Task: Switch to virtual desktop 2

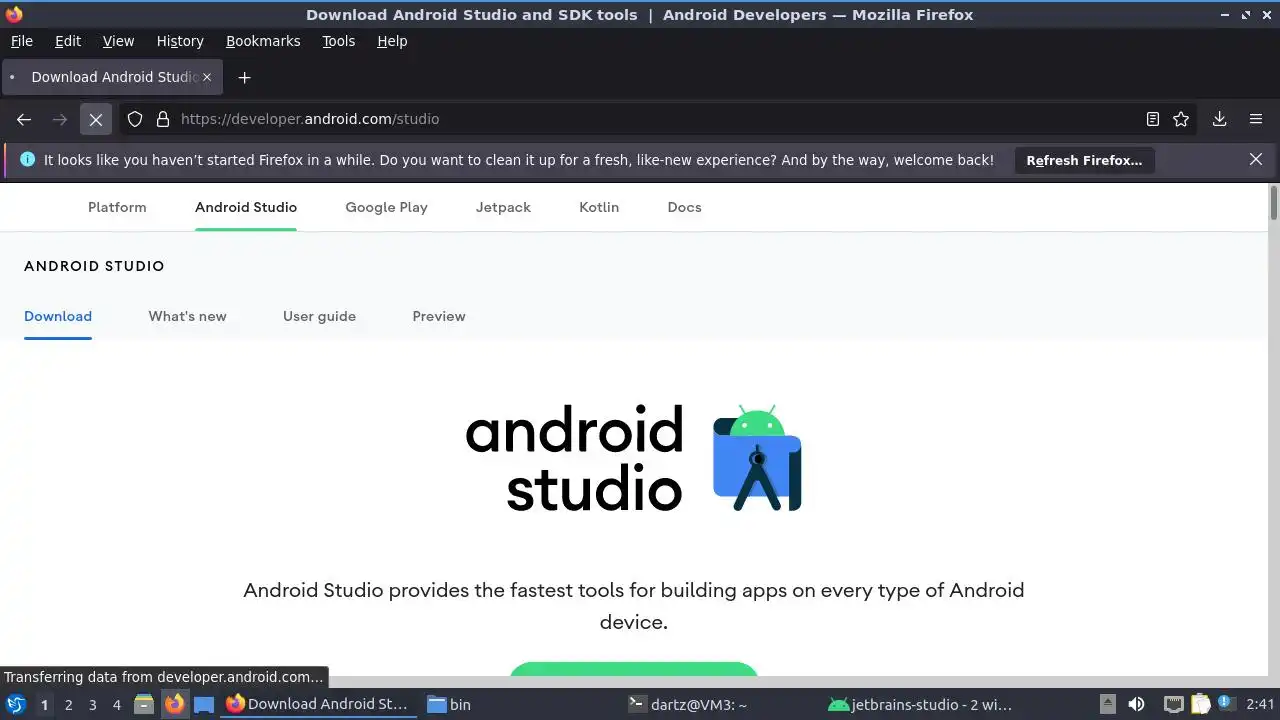Action: 68,704
